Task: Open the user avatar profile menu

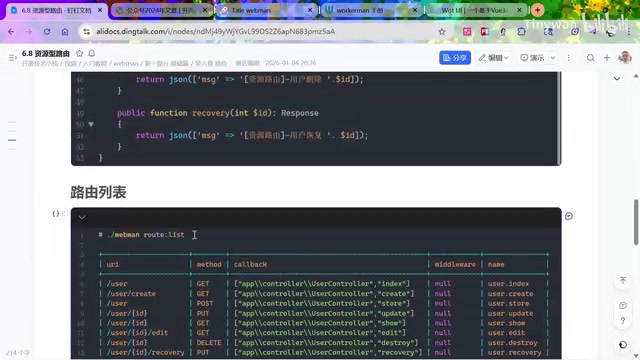Action: (x=625, y=58)
